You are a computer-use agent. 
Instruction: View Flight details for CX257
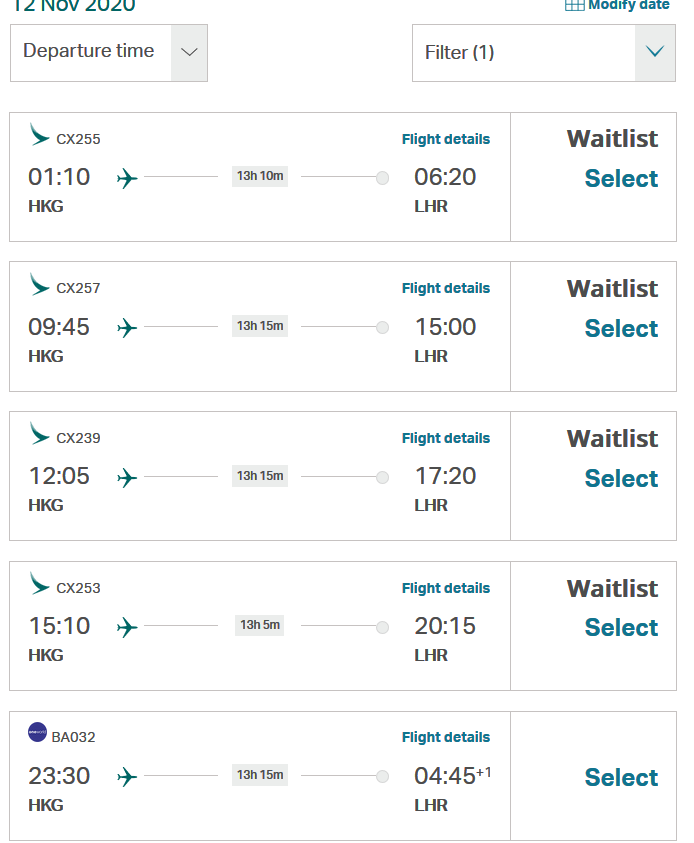(x=446, y=288)
